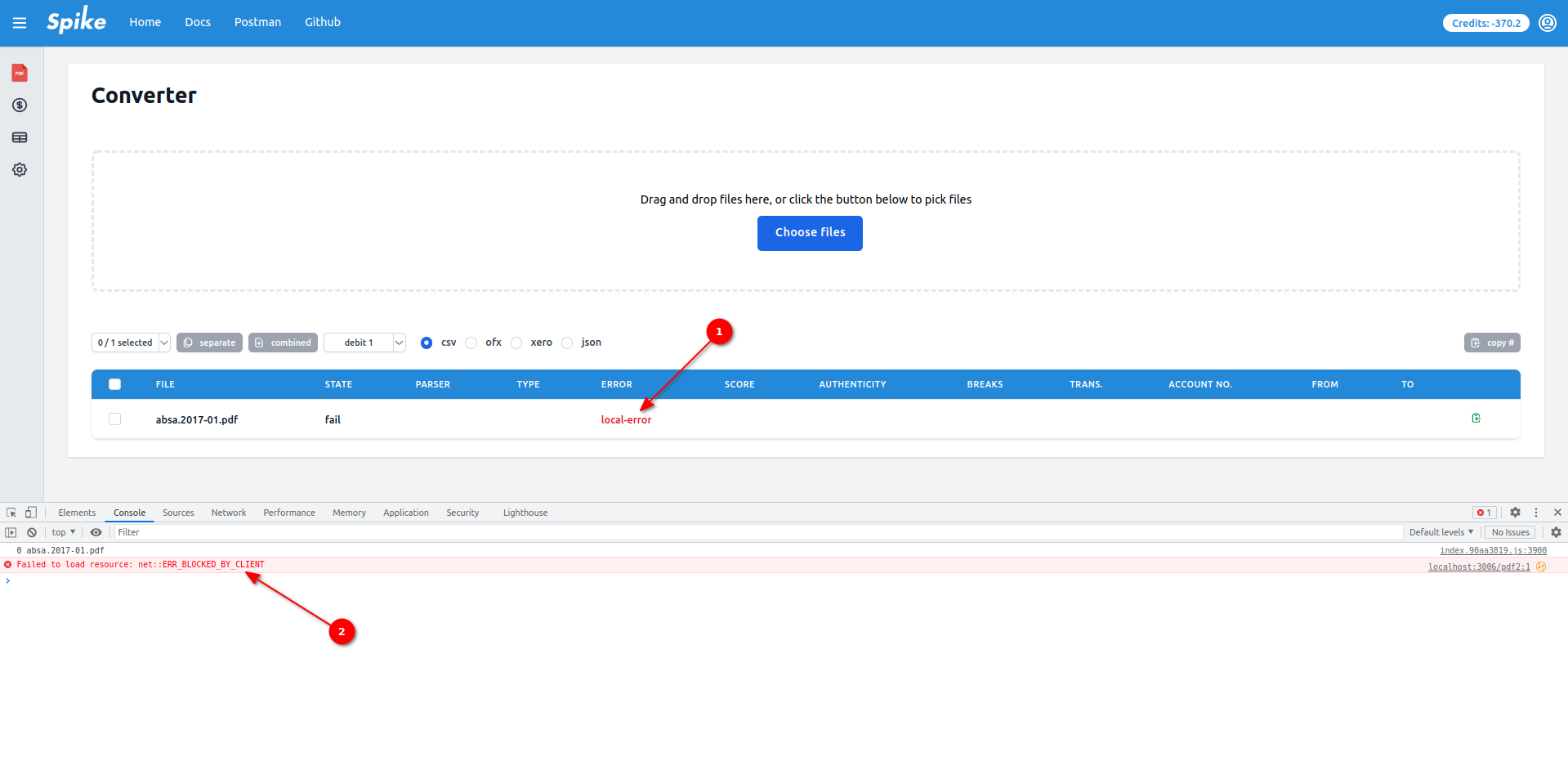Viewport: 1568px width, 757px height.
Task: Follow the localhost:3006/pdf2:1 source link
Action: click(x=1478, y=567)
